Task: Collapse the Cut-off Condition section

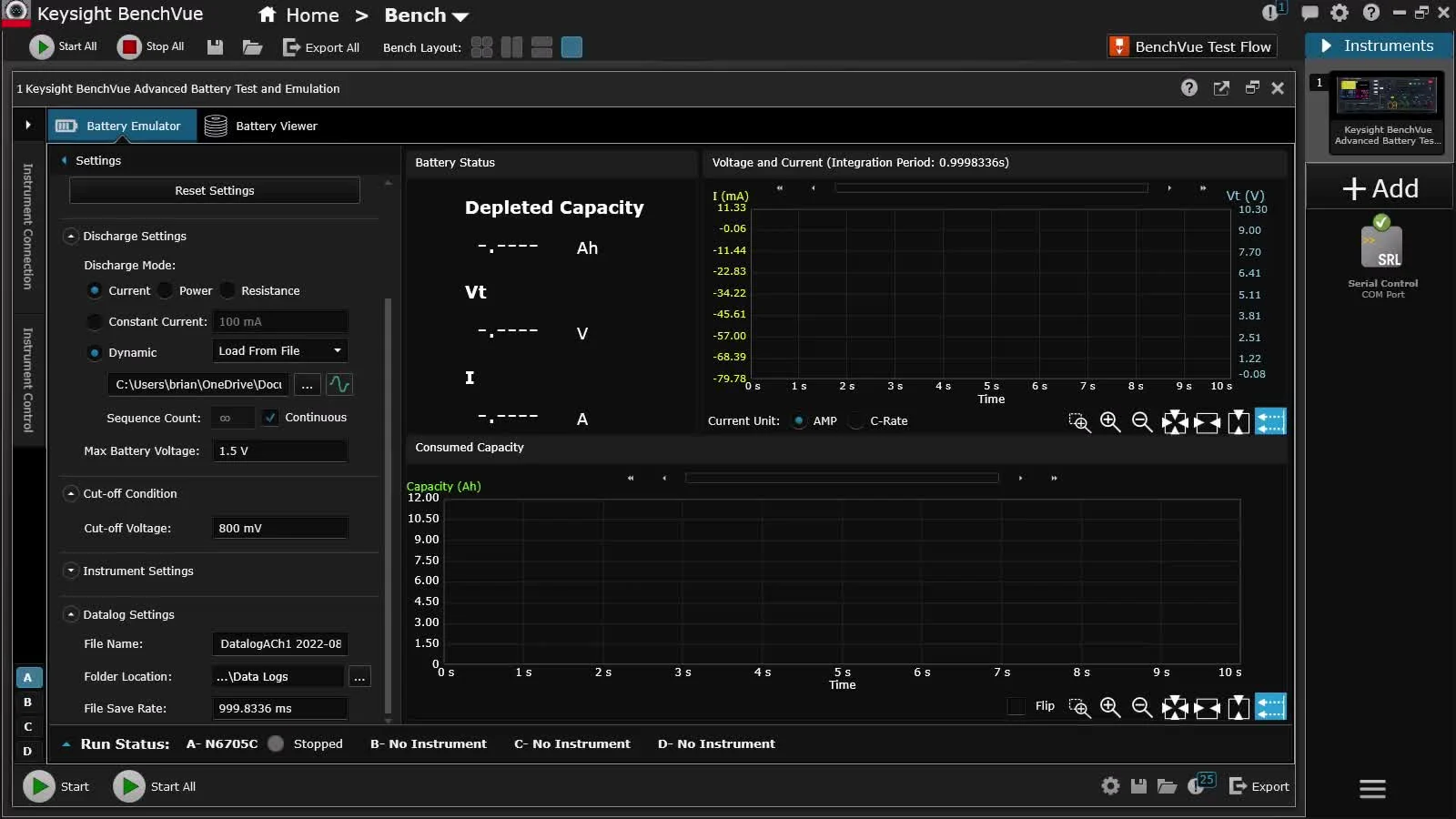Action: click(x=71, y=493)
